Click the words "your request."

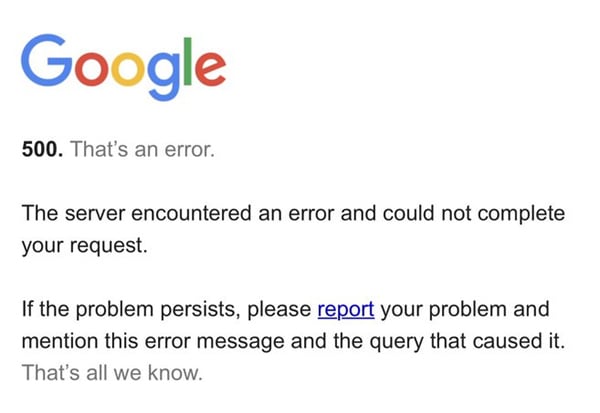coord(84,246)
